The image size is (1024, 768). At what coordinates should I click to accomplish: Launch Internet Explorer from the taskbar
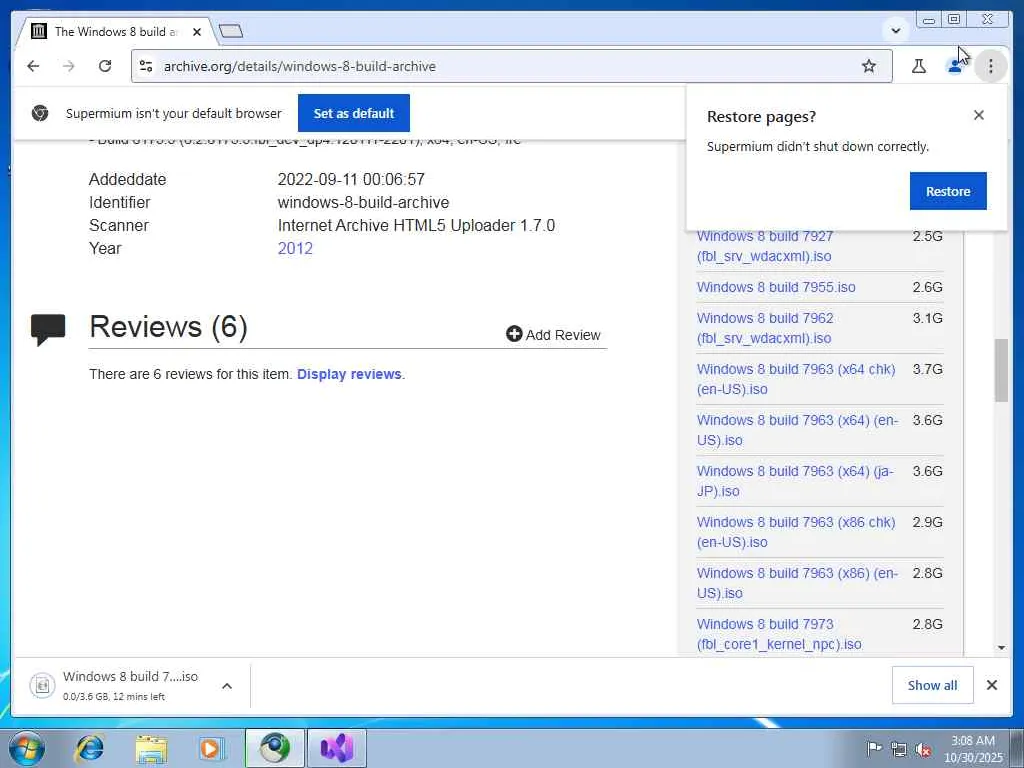click(x=89, y=748)
